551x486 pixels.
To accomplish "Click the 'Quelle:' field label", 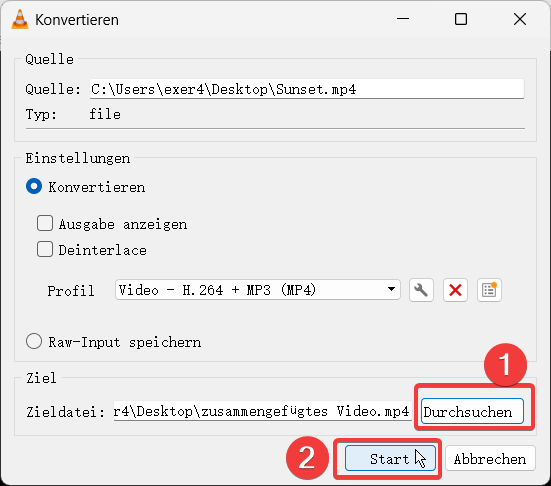I will [53, 89].
